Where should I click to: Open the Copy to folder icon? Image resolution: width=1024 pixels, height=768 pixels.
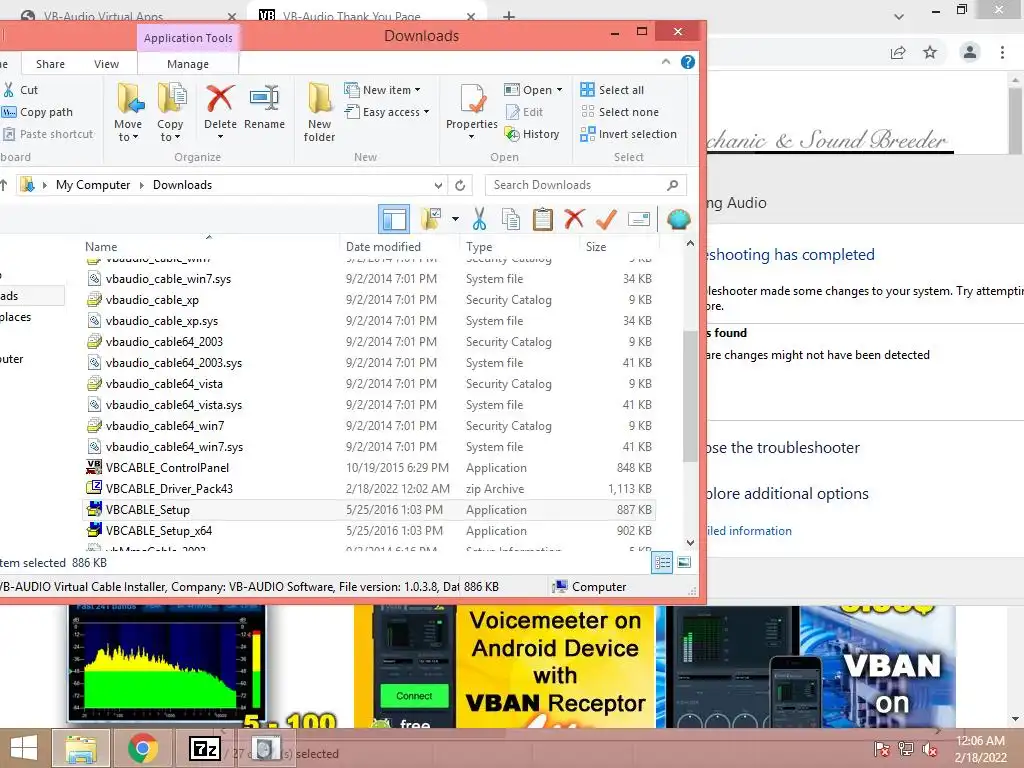(172, 99)
